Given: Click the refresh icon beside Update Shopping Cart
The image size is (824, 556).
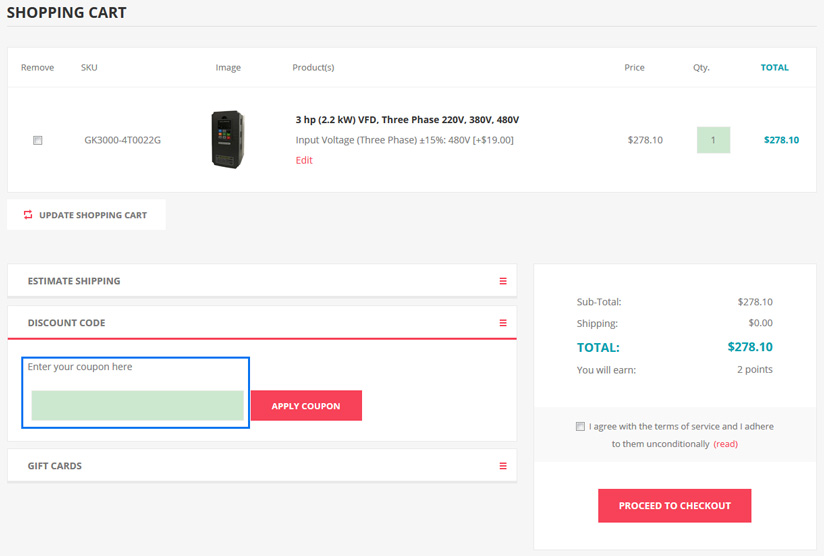Looking at the screenshot, I should 28,215.
